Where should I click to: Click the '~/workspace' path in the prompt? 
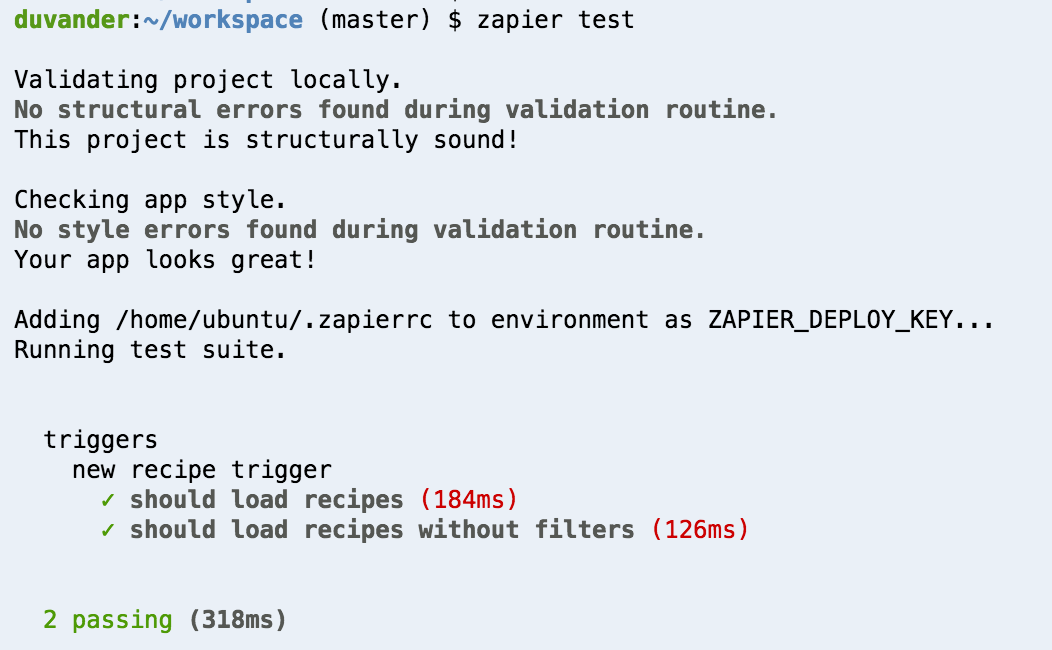click(x=223, y=19)
